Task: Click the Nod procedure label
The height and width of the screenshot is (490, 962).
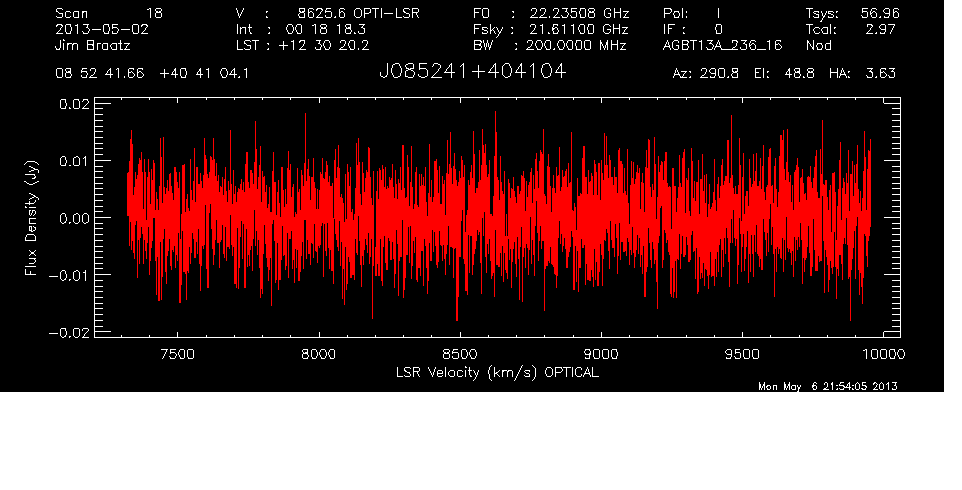Action: click(818, 45)
